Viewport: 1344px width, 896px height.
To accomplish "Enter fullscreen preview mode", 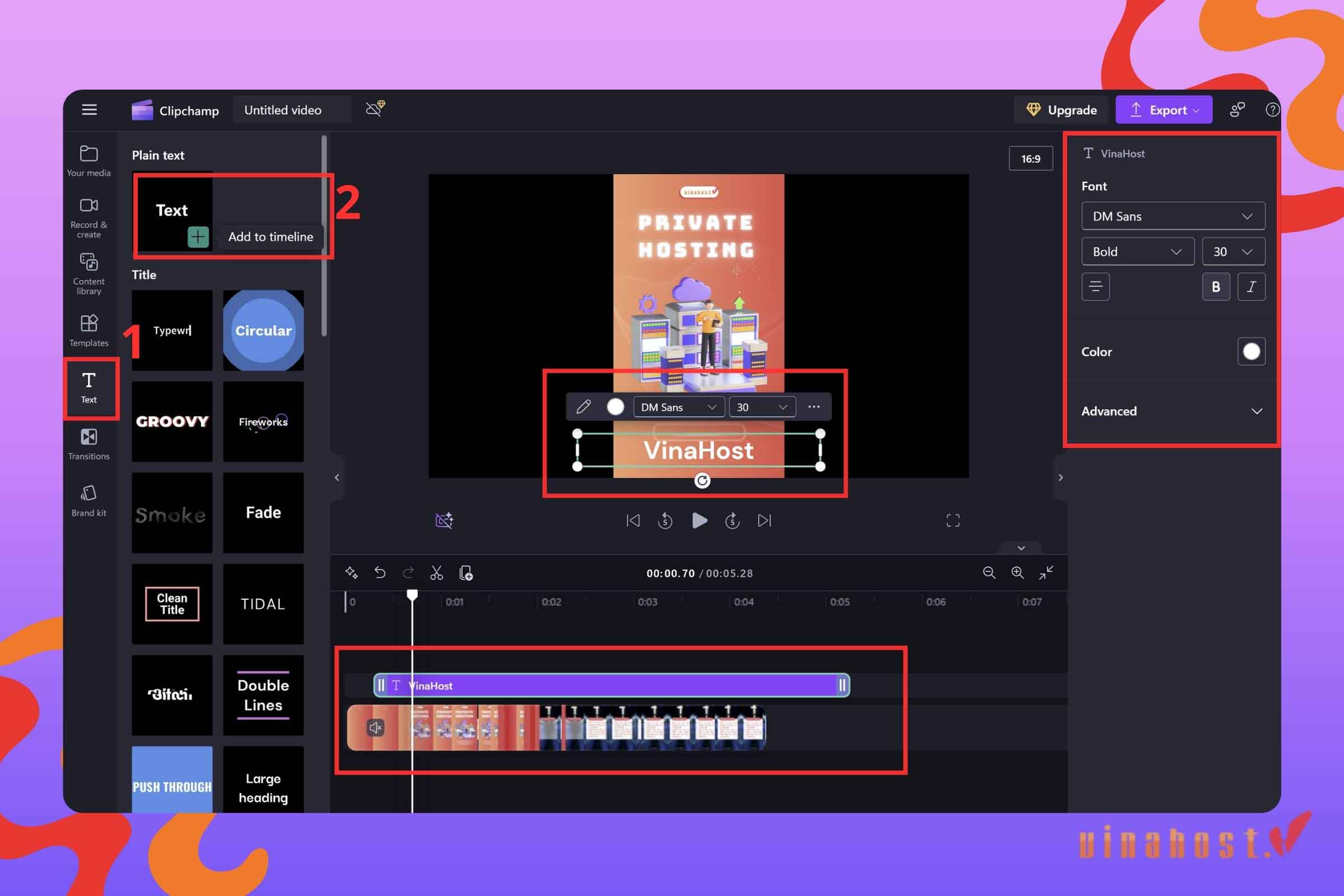I will coord(953,521).
